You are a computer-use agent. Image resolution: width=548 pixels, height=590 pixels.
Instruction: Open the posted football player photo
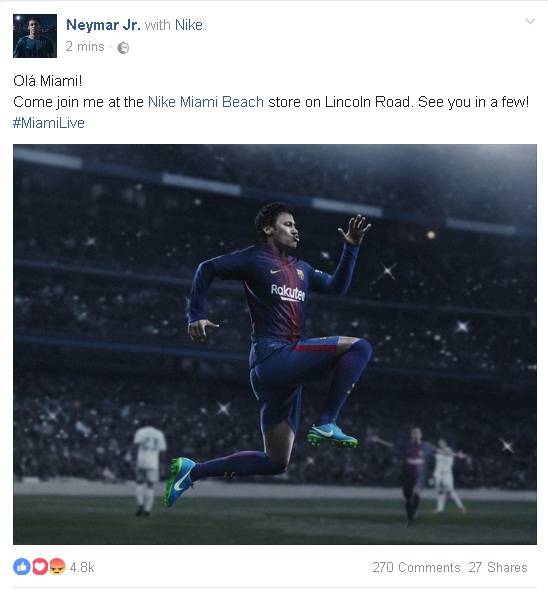275,344
